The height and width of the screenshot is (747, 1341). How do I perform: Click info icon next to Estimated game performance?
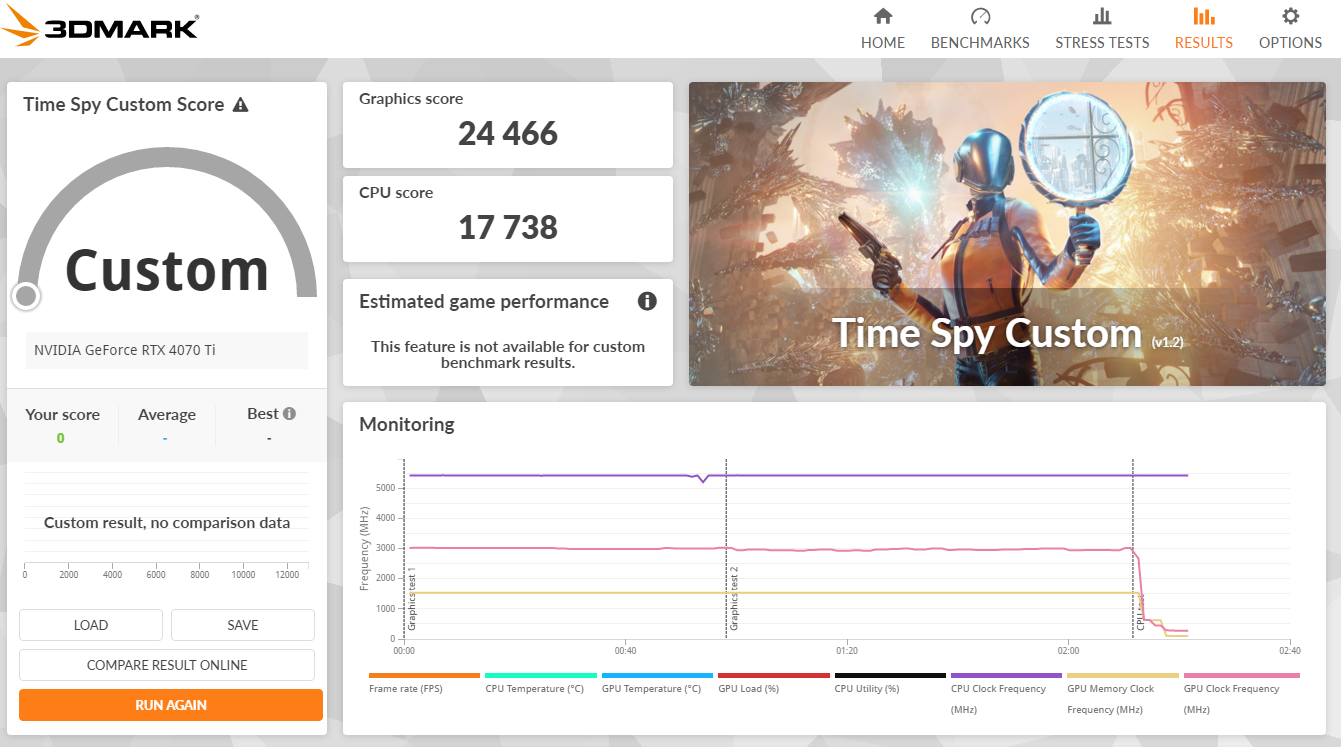647,301
